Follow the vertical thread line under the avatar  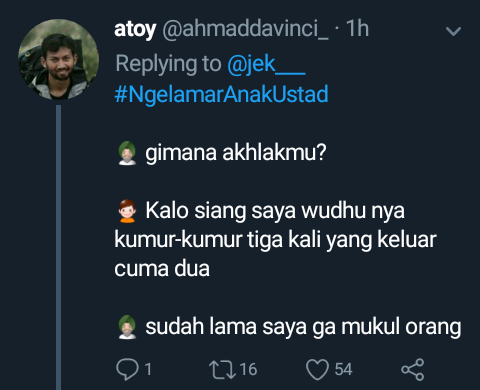click(59, 247)
